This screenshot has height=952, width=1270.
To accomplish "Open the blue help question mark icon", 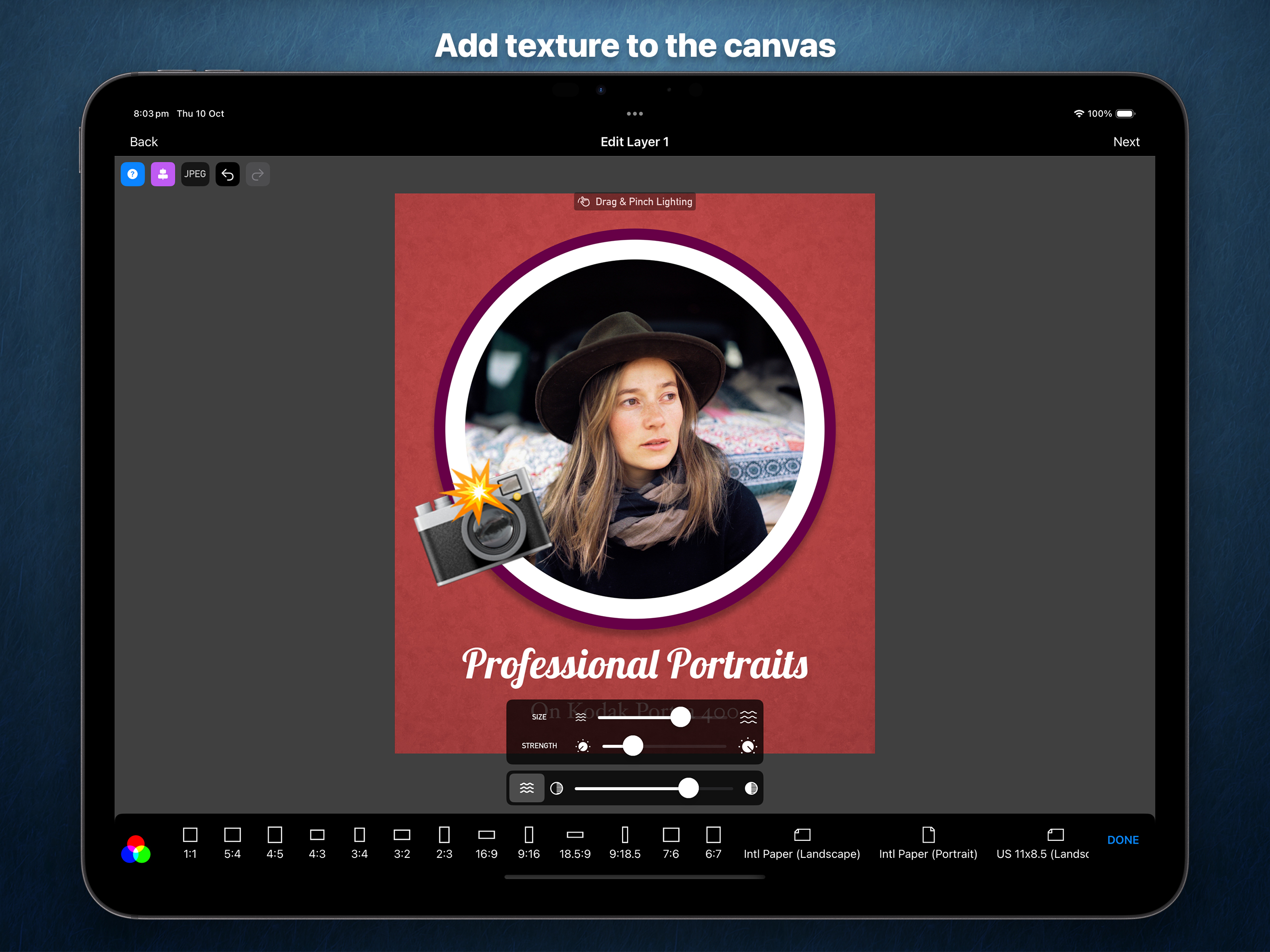I will pos(132,174).
